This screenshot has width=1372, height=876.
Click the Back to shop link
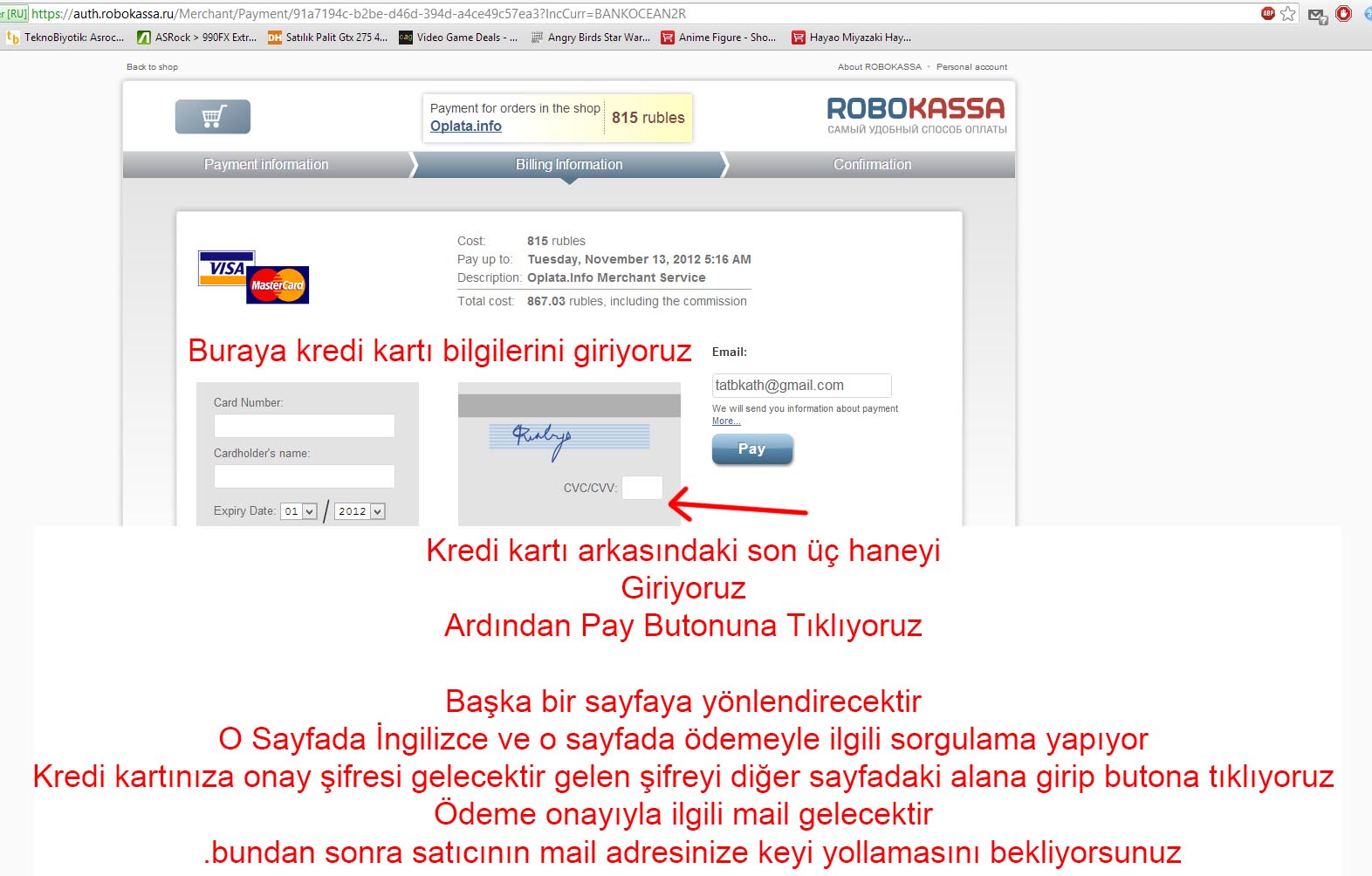pos(152,67)
